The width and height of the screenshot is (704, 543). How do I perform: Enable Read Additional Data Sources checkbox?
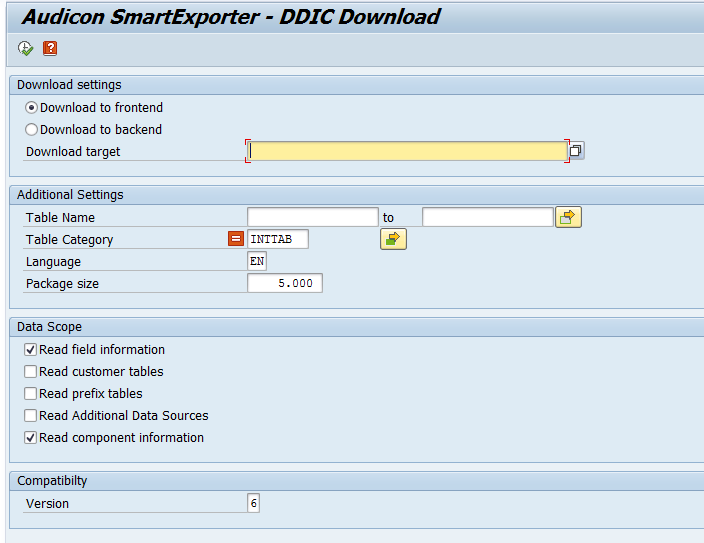point(31,415)
